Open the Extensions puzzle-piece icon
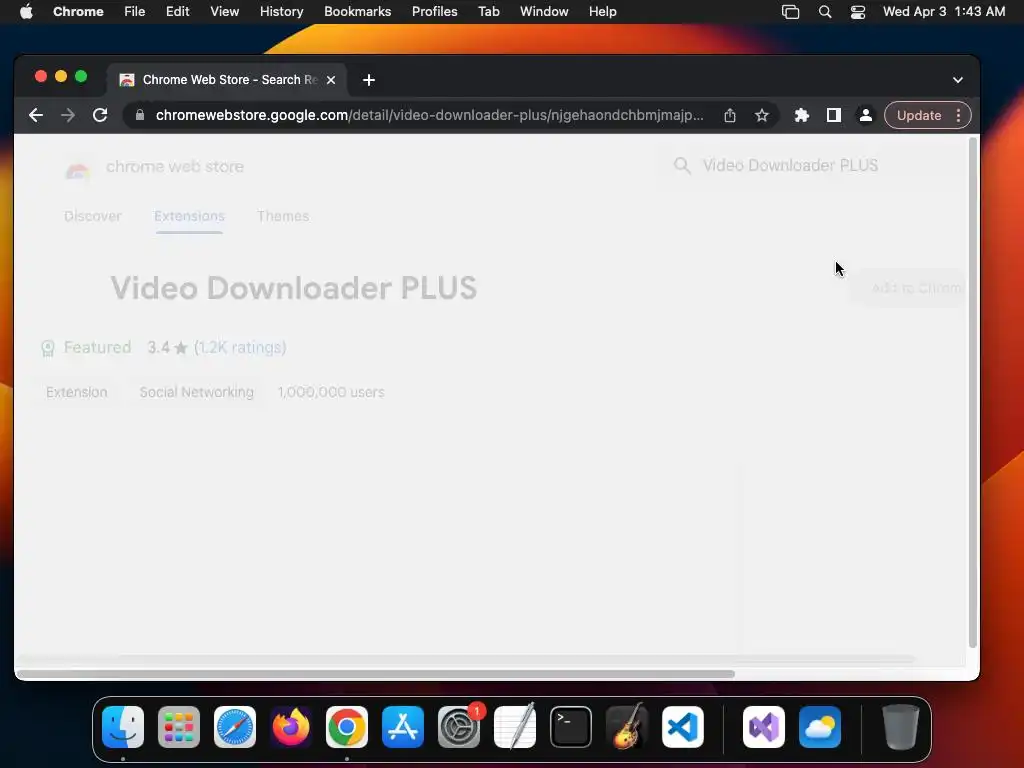The image size is (1024, 768). point(801,116)
